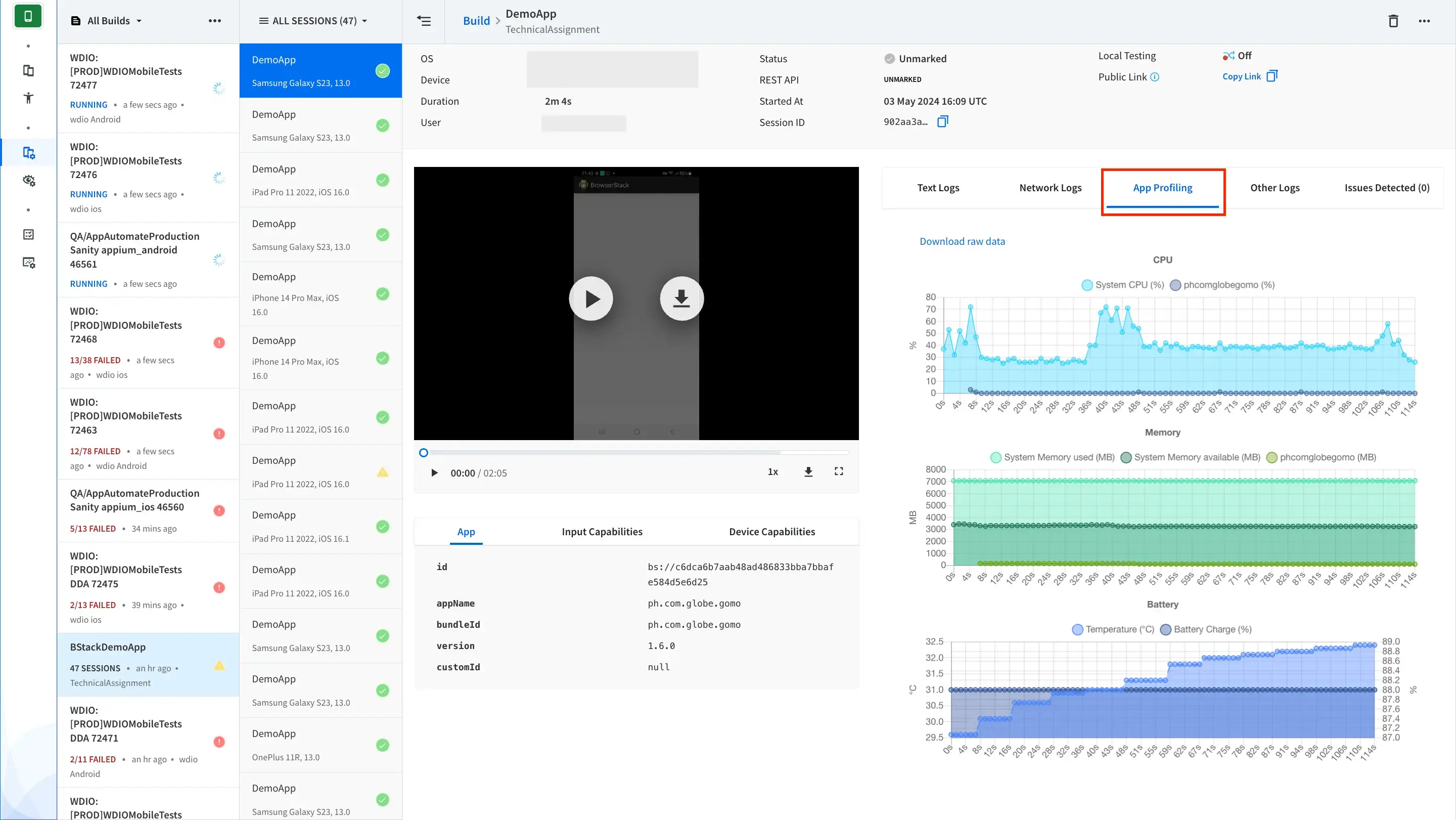Click the small download icon below video
This screenshot has width=1456, height=820.
(808, 471)
